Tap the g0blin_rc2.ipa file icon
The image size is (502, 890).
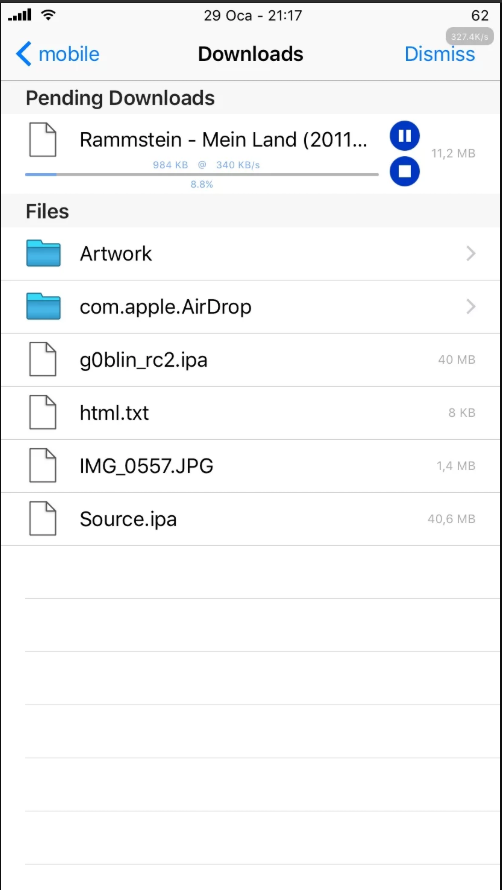pos(43,359)
